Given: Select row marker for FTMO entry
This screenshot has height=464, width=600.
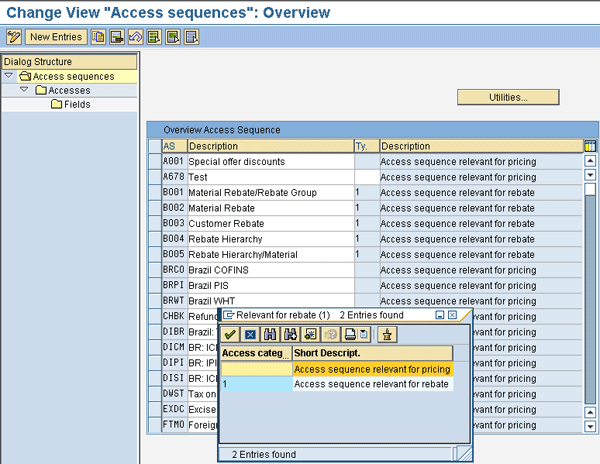Looking at the screenshot, I should (x=155, y=425).
